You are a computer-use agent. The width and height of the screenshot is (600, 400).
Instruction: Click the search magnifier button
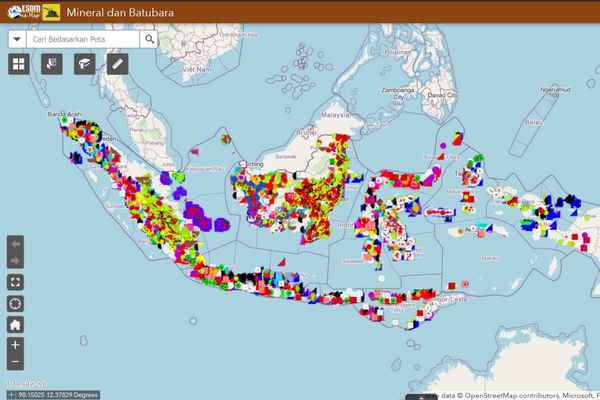[x=149, y=39]
